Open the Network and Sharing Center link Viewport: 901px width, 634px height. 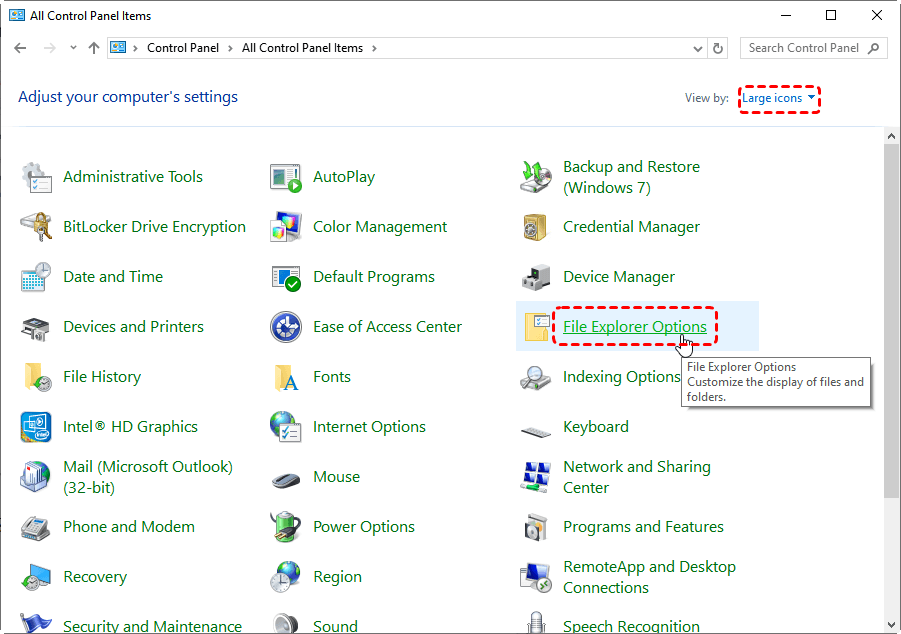637,477
